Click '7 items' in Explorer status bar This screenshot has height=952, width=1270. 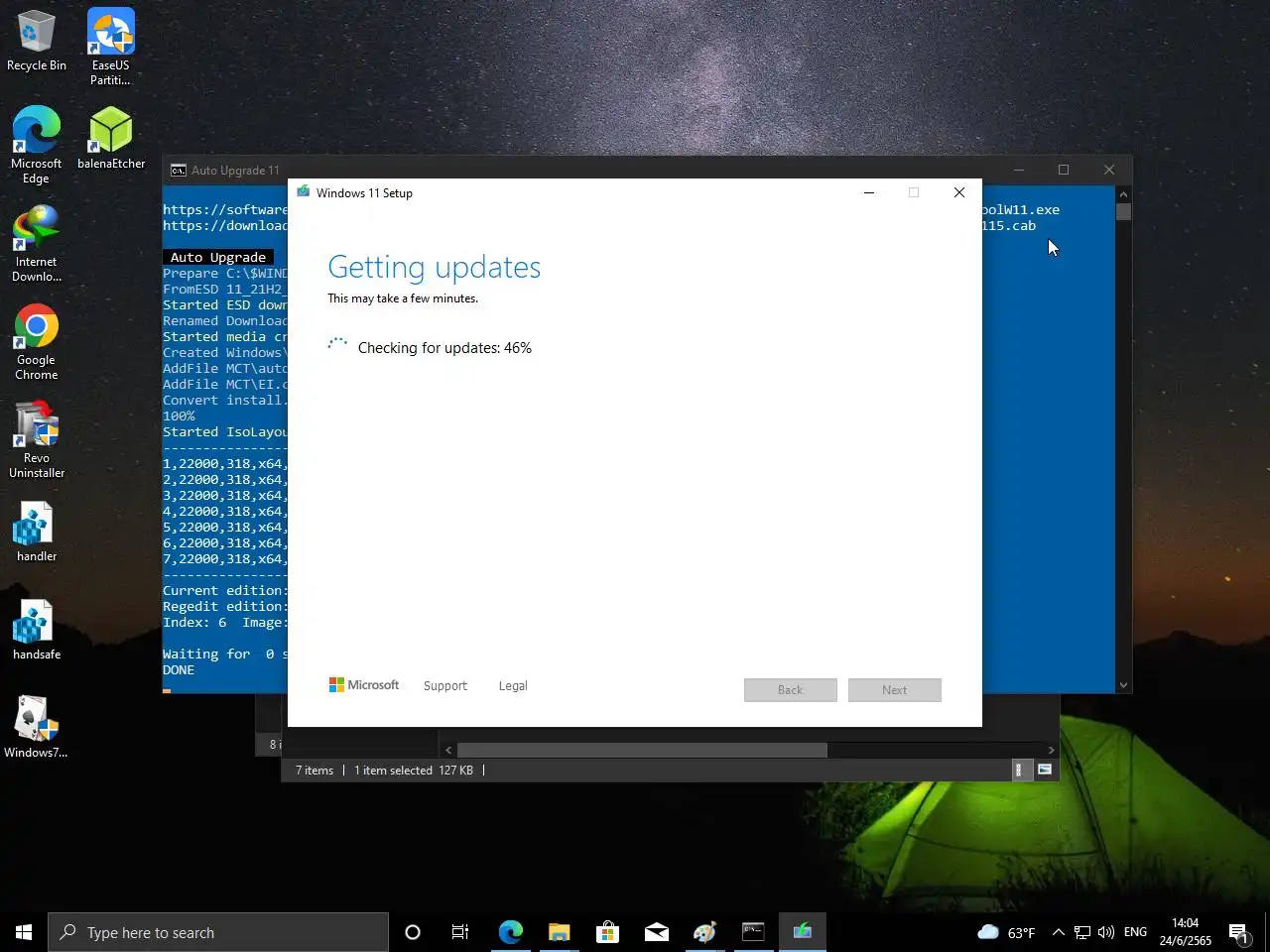(315, 771)
